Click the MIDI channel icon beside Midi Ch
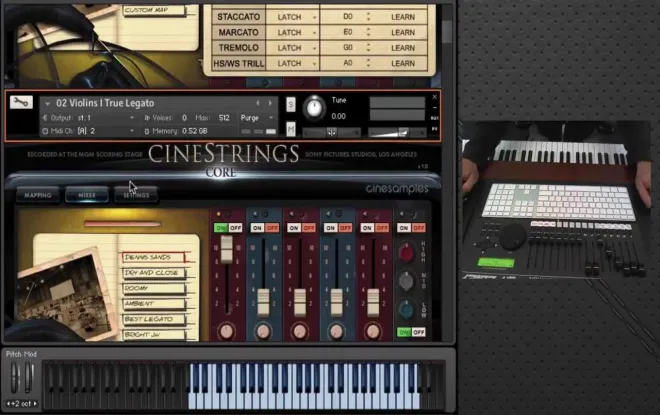 click(45, 131)
